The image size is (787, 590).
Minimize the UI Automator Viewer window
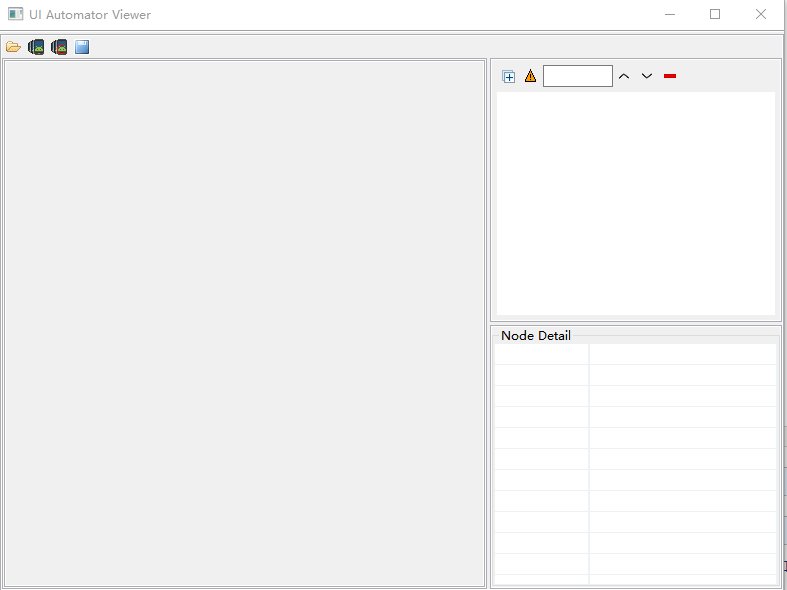[670, 15]
